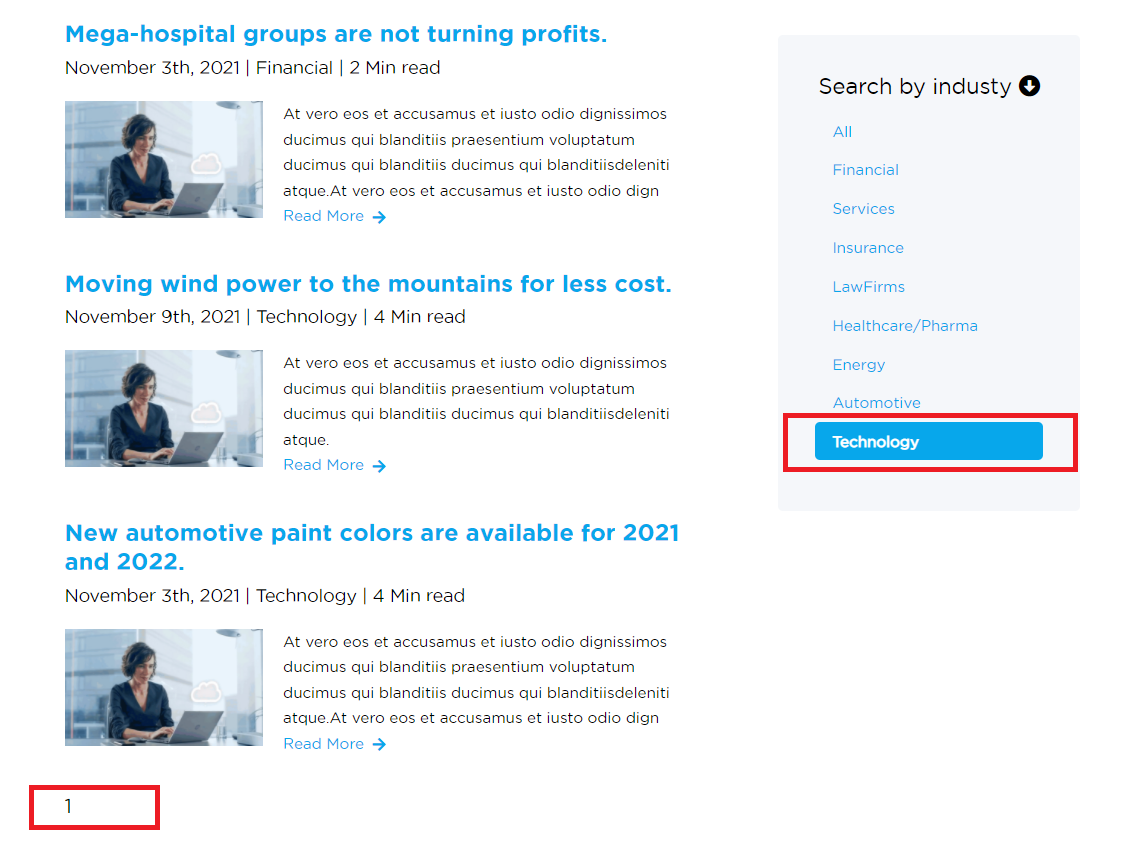Select the Energy industry option
This screenshot has width=1123, height=847.
click(x=858, y=364)
